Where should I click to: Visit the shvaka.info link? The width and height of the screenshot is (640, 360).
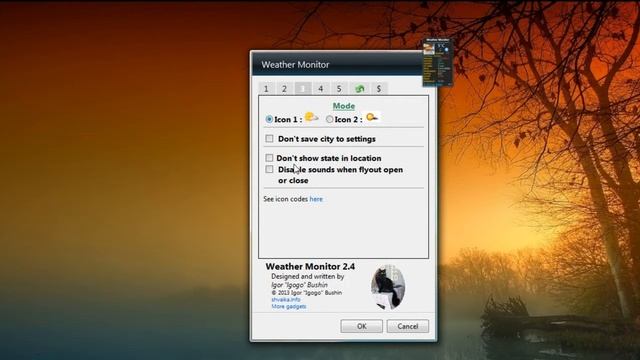[286, 300]
